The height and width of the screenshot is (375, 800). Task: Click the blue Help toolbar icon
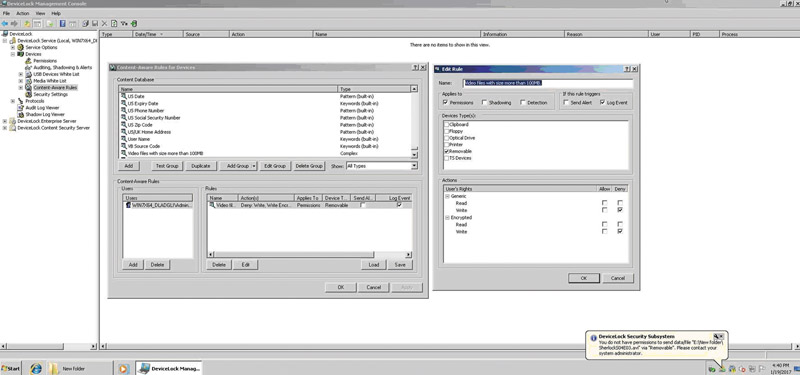63,23
